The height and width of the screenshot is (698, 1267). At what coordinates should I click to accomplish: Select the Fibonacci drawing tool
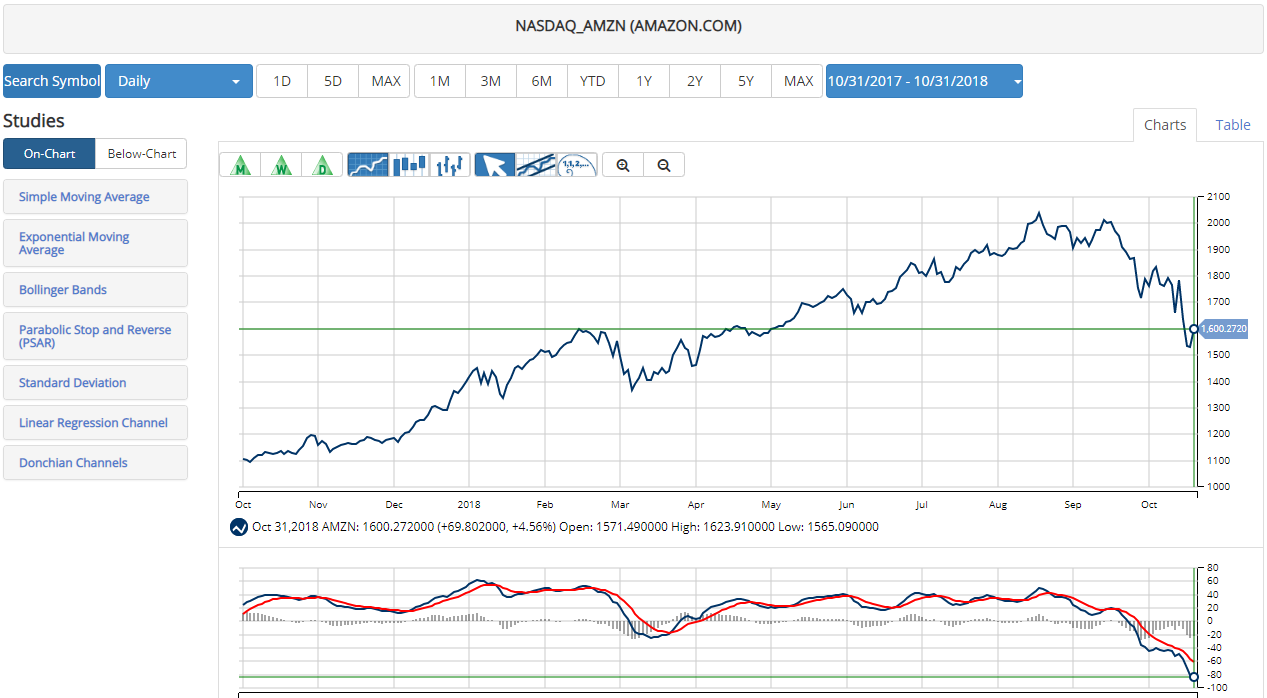coord(576,165)
